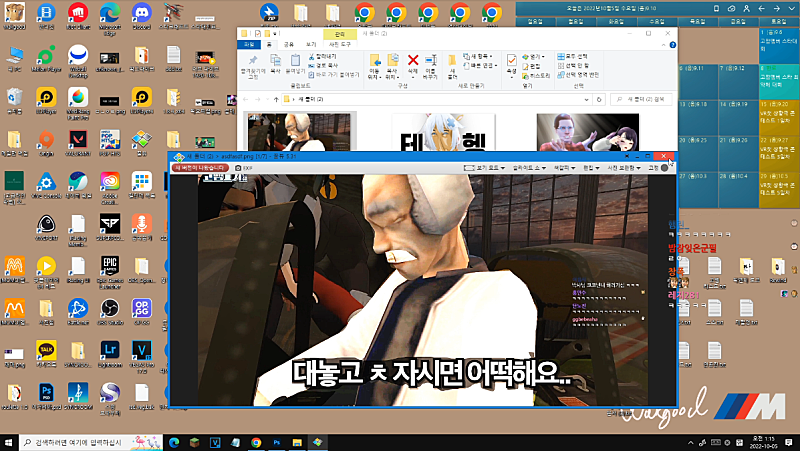This screenshot has width=800, height=451.
Task: Open the Riot Client desktop shortcut
Action: click(x=78, y=16)
